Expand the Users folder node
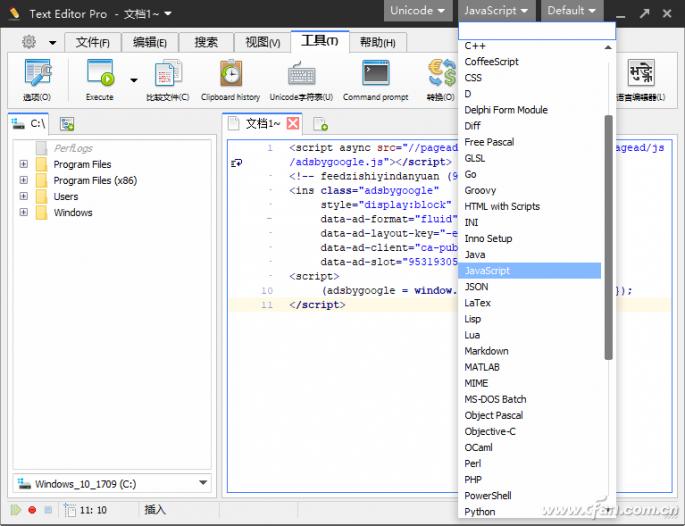Screen dimensions: 685x526 pyautogui.click(x=23, y=197)
